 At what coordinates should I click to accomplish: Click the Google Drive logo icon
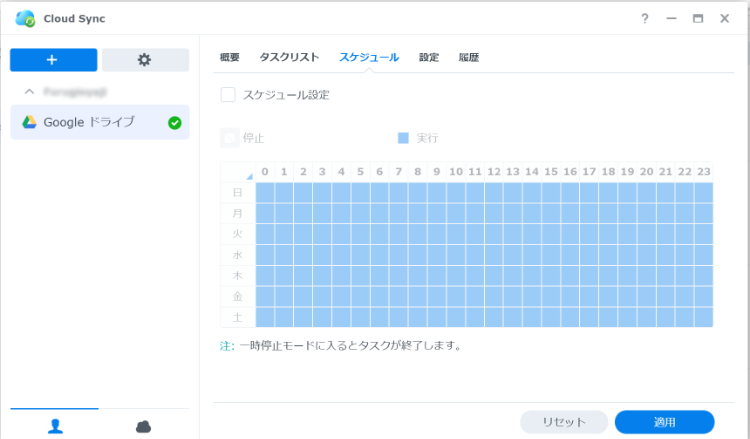(29, 122)
